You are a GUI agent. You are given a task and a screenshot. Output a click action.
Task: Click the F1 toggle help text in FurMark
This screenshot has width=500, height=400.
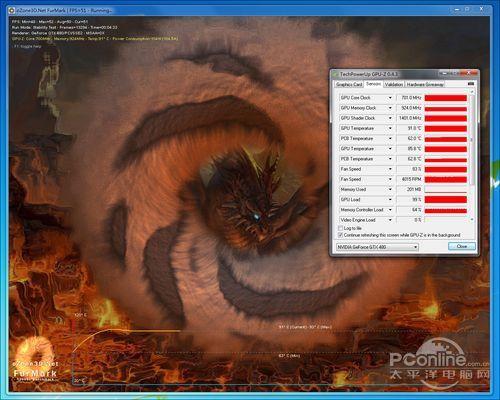pyautogui.click(x=27, y=46)
